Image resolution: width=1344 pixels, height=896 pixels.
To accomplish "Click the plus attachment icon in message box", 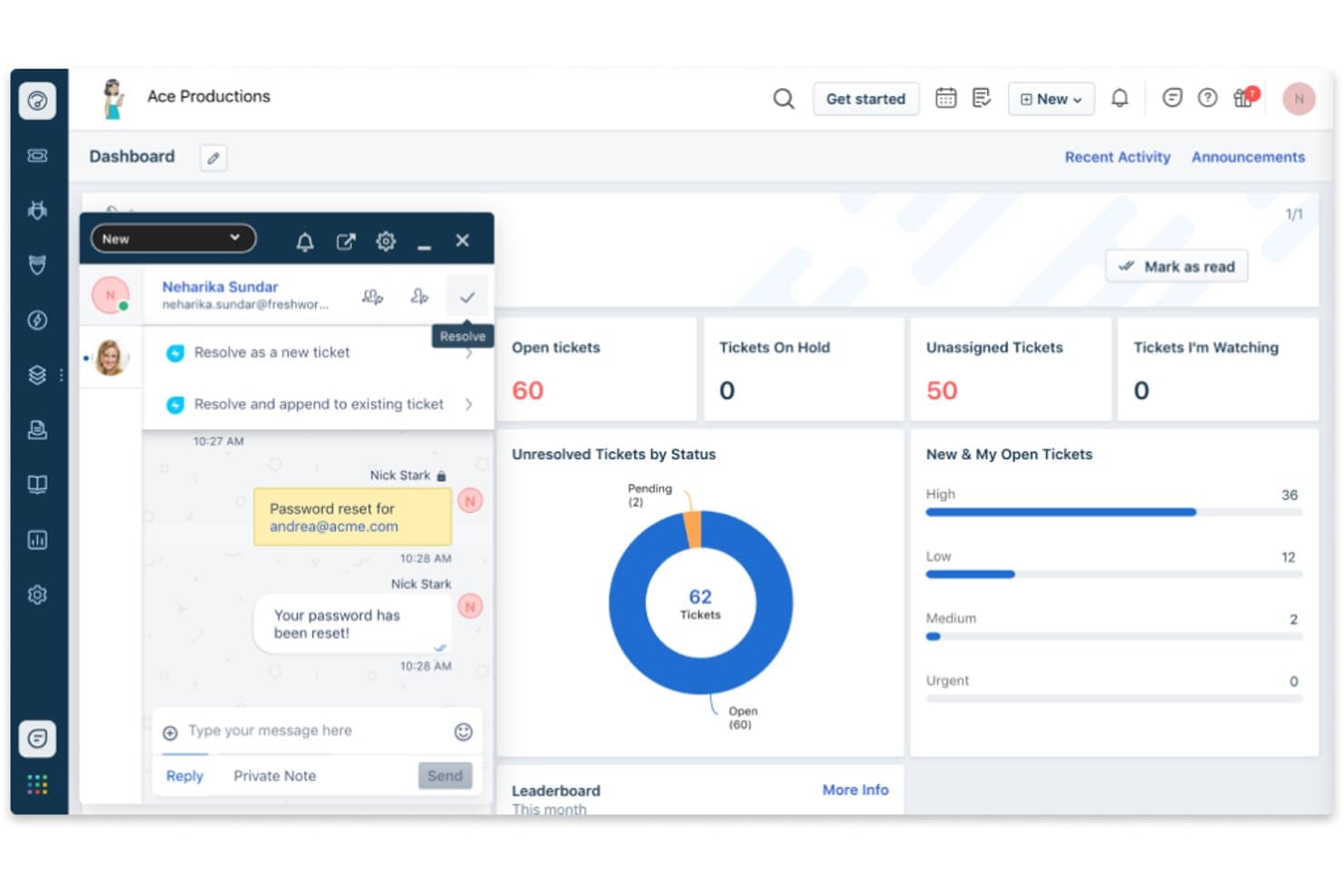I will coord(170,733).
